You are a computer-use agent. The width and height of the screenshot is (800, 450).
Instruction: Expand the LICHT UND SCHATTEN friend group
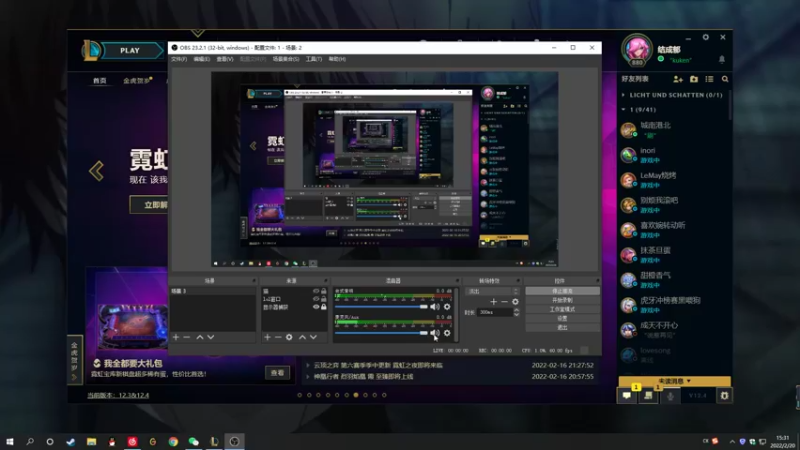point(623,95)
